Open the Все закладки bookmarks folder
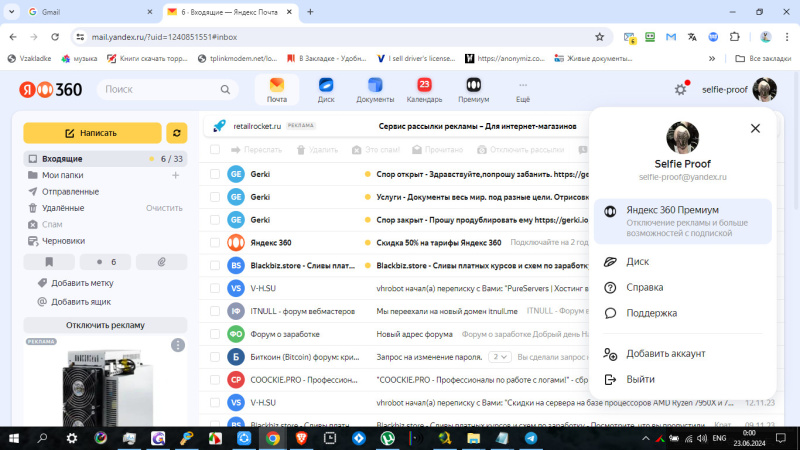 763,59
